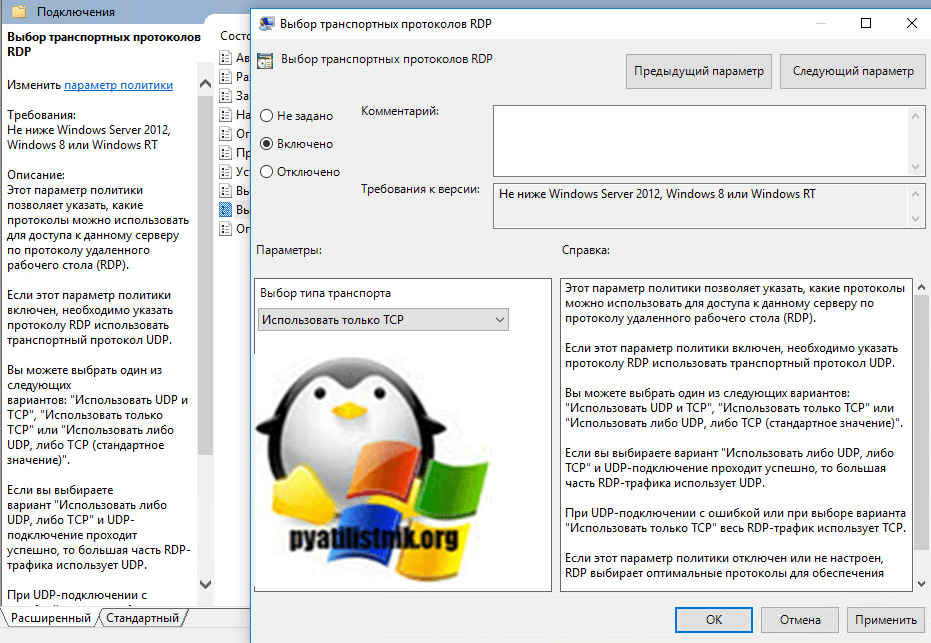Click the policy icon beside the 'Ав' row
This screenshot has width=931, height=643.
point(226,58)
